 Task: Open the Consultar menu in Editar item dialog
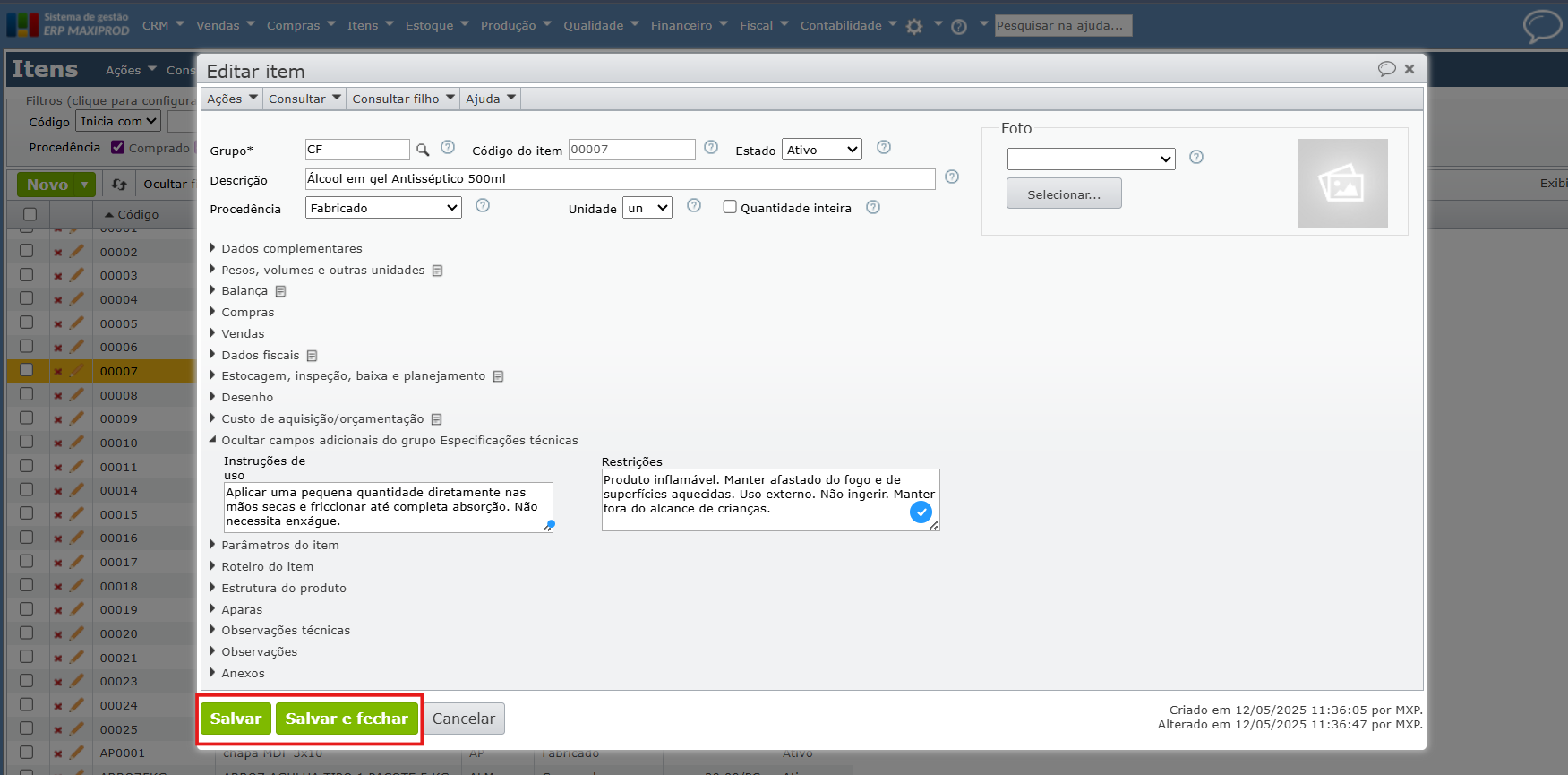coord(304,99)
